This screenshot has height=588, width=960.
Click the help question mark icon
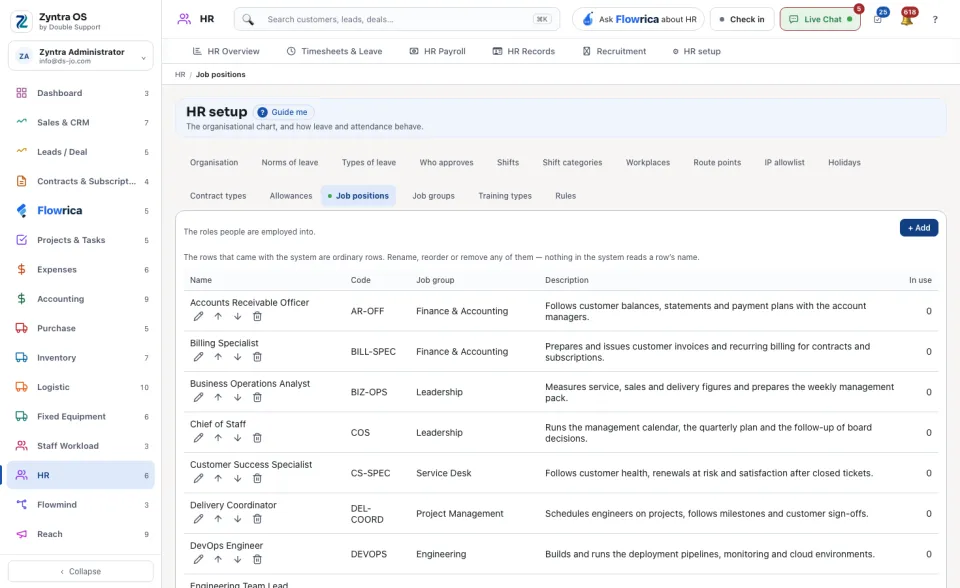(935, 20)
